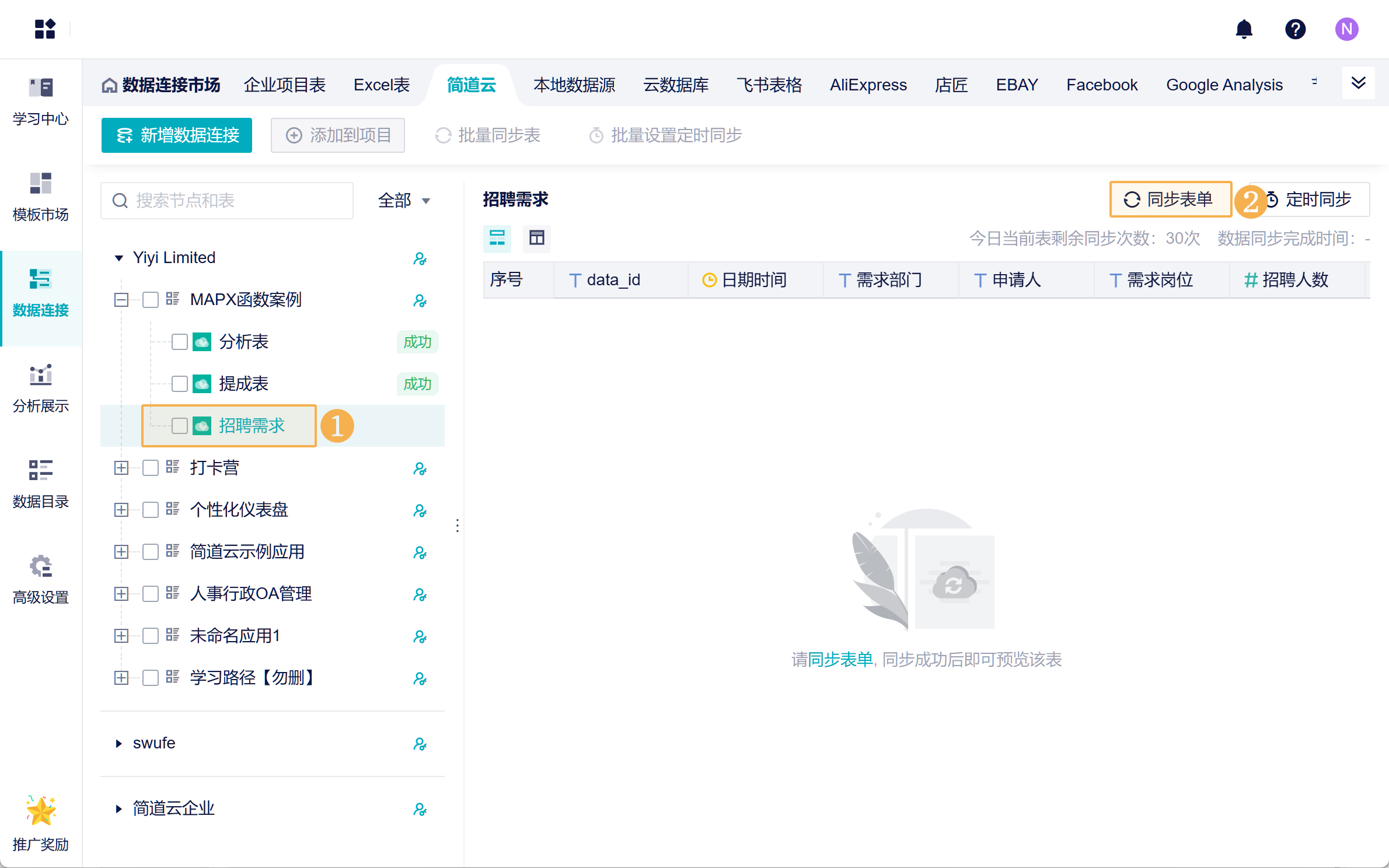Open the 全部 filter dropdown
The image size is (1389, 868).
tap(404, 201)
